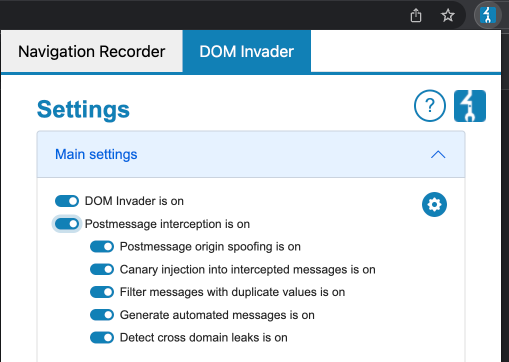The height and width of the screenshot is (362, 509).
Task: Open the help question mark icon
Action: 430,106
